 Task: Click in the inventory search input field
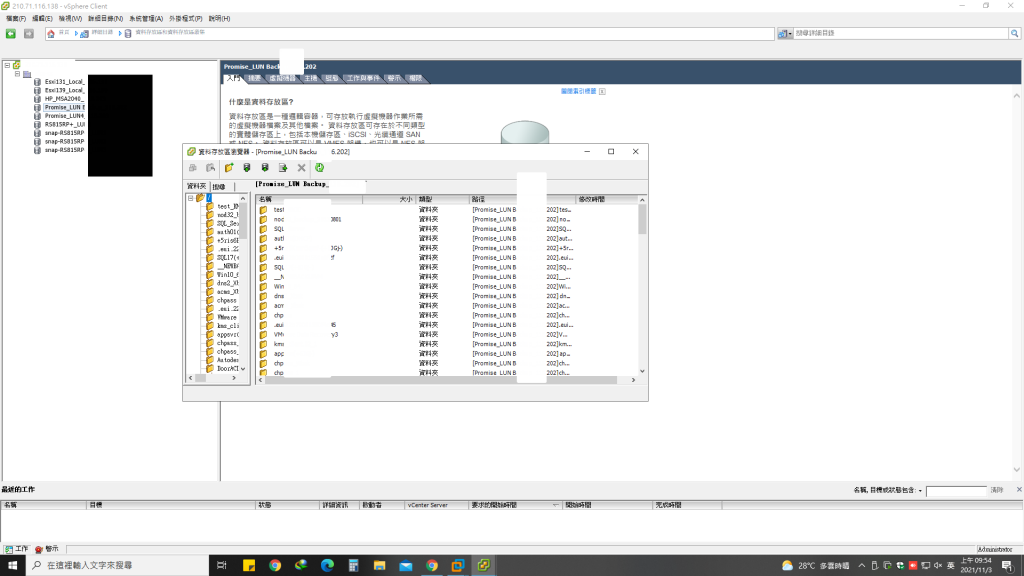point(901,33)
